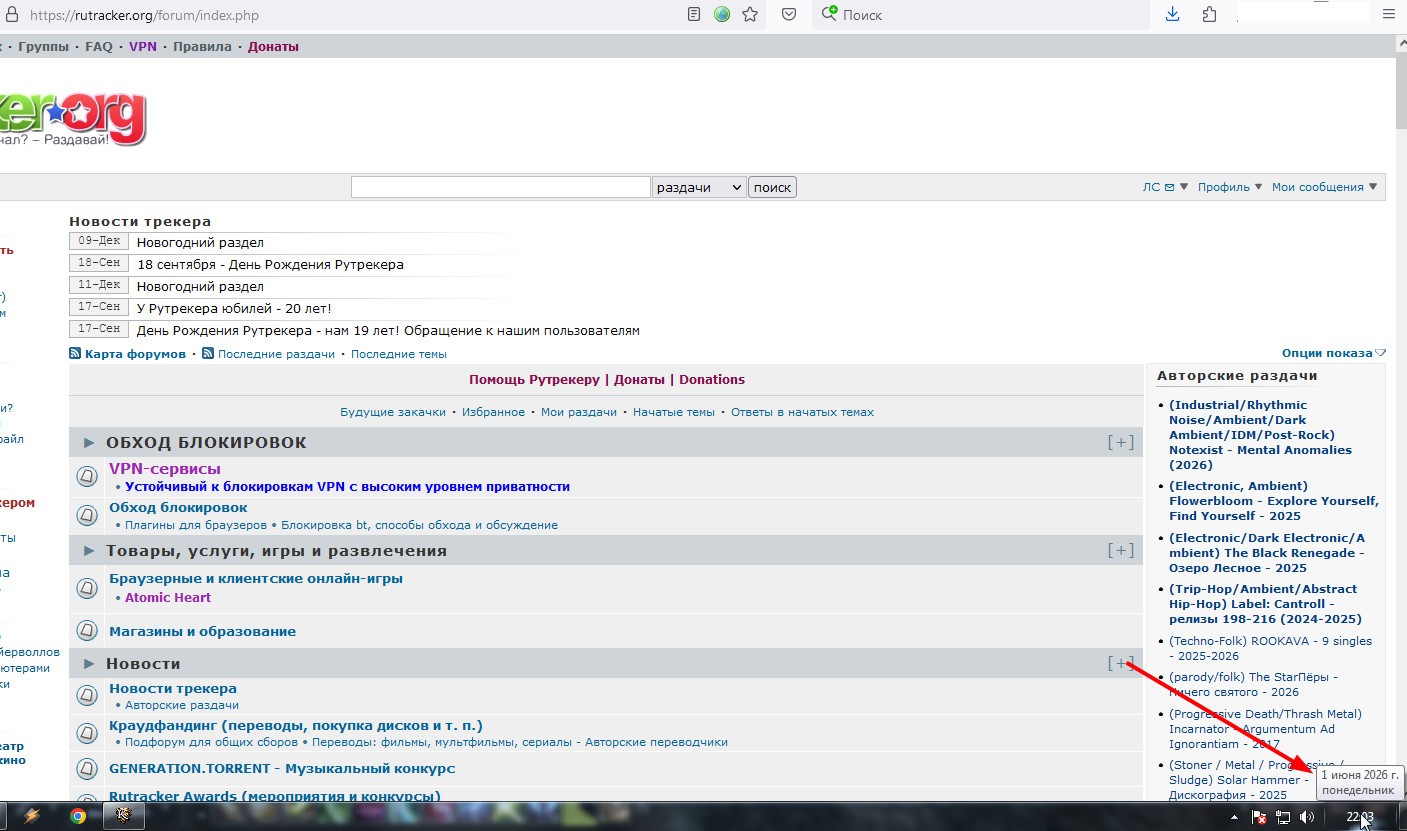1407x831 pixels.
Task: Click the page vertical scrollbar thumb
Action: click(1400, 93)
